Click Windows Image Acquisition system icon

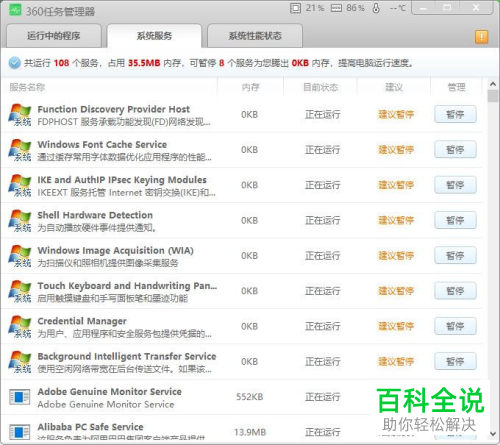[20, 256]
